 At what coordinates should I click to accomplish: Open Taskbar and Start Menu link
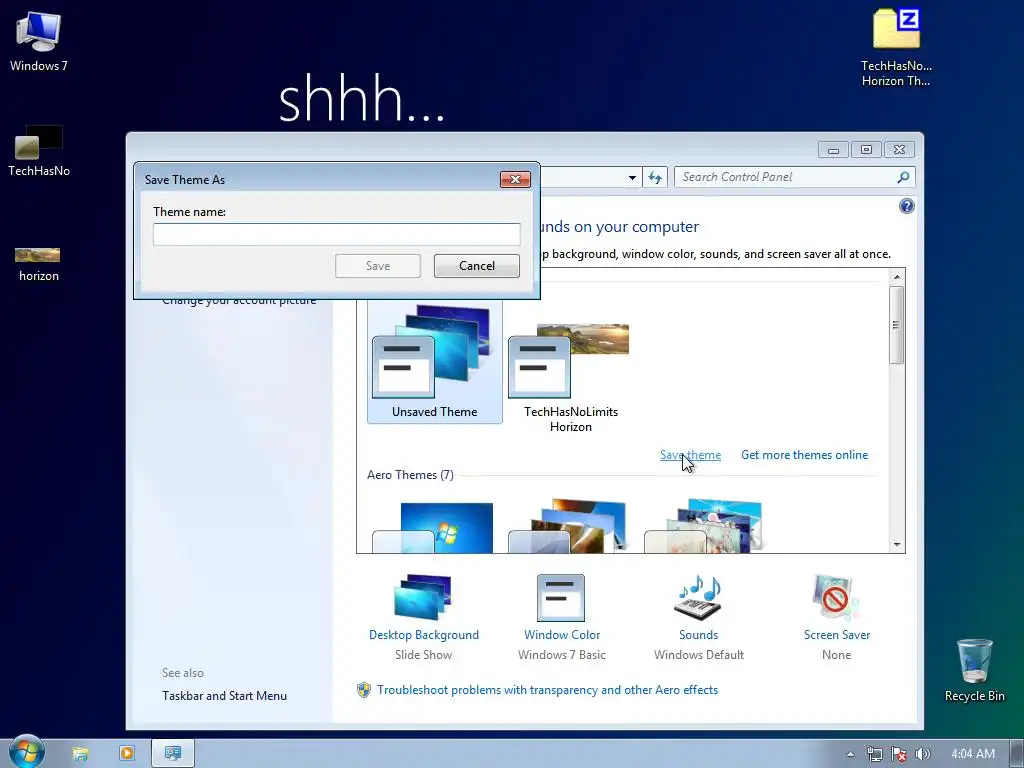pos(225,696)
